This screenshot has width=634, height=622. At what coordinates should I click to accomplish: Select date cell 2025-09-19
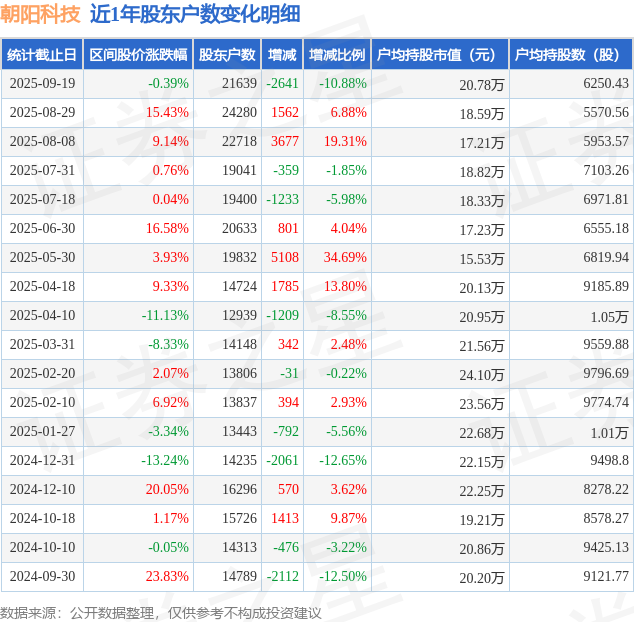tap(42, 83)
